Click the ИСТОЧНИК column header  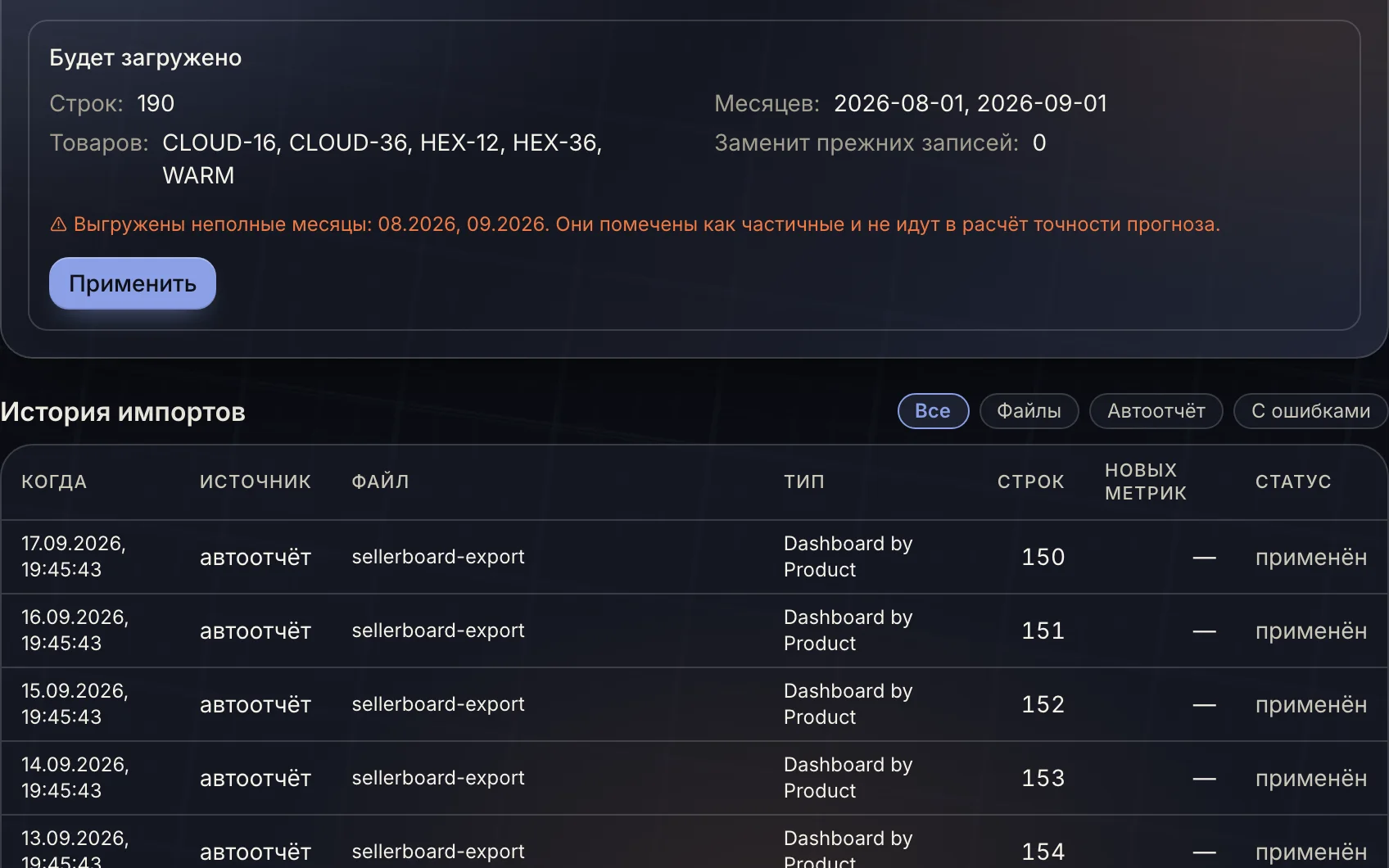pos(256,481)
